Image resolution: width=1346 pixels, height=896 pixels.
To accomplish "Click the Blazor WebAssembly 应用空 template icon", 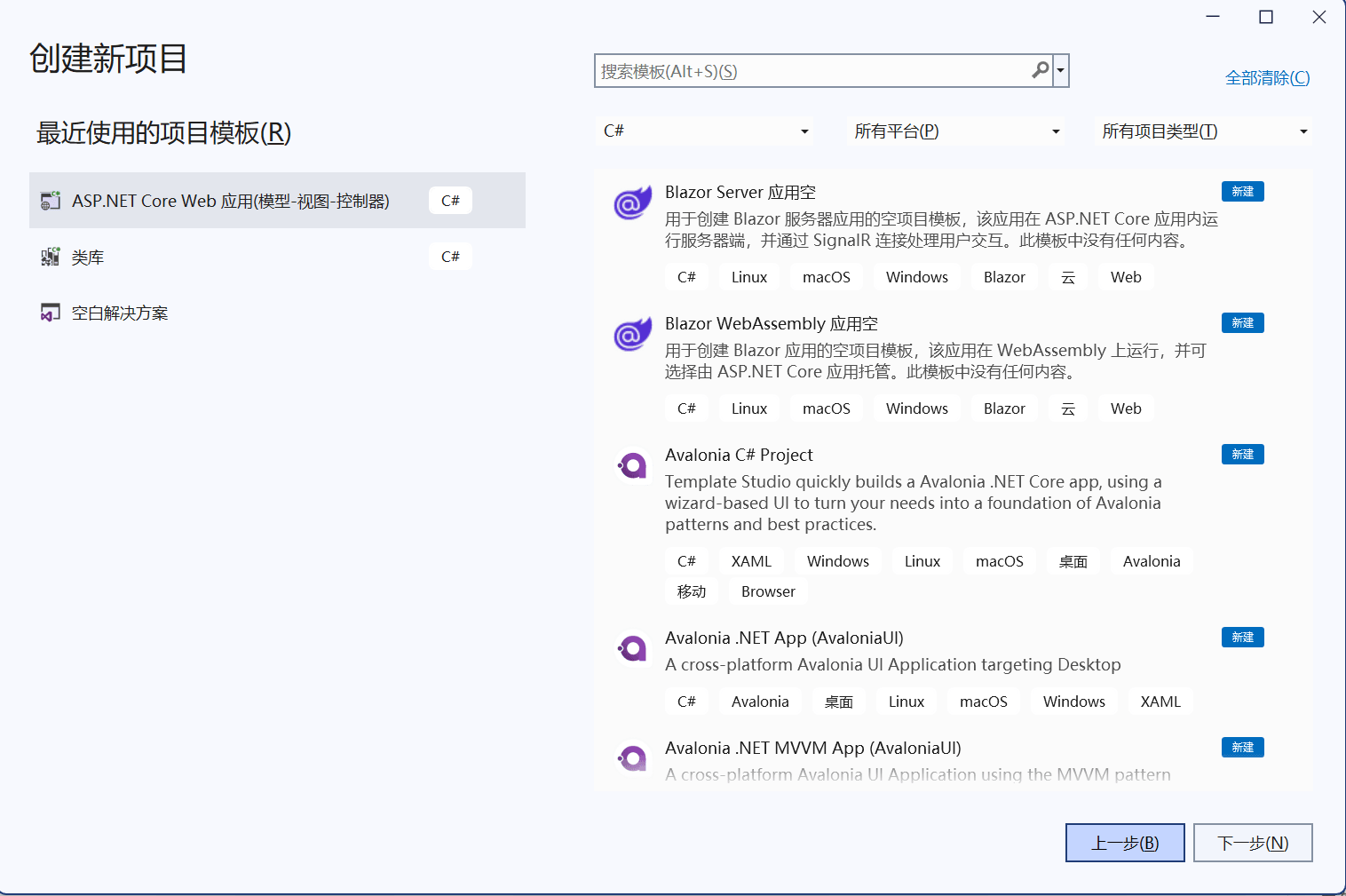I will [x=632, y=335].
